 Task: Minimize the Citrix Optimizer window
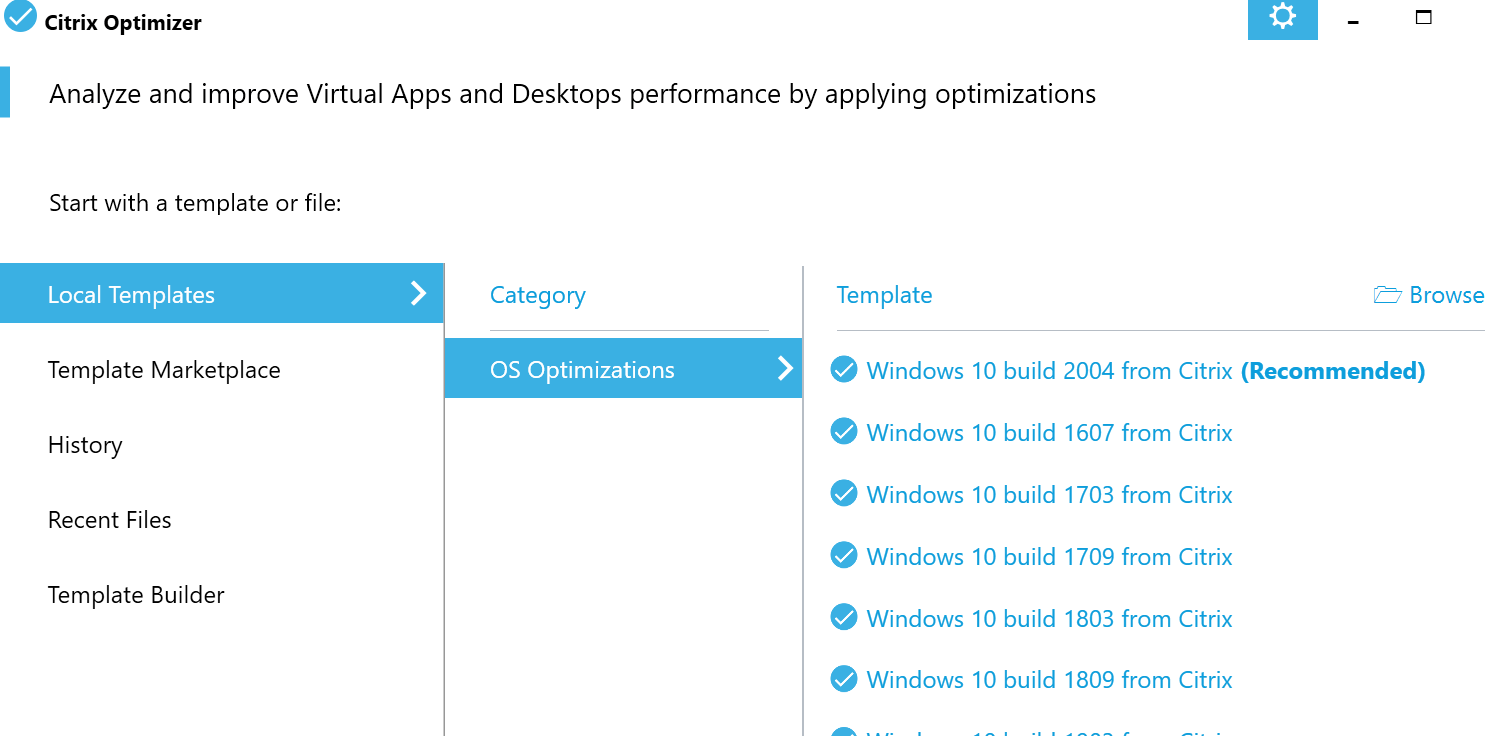[1353, 20]
